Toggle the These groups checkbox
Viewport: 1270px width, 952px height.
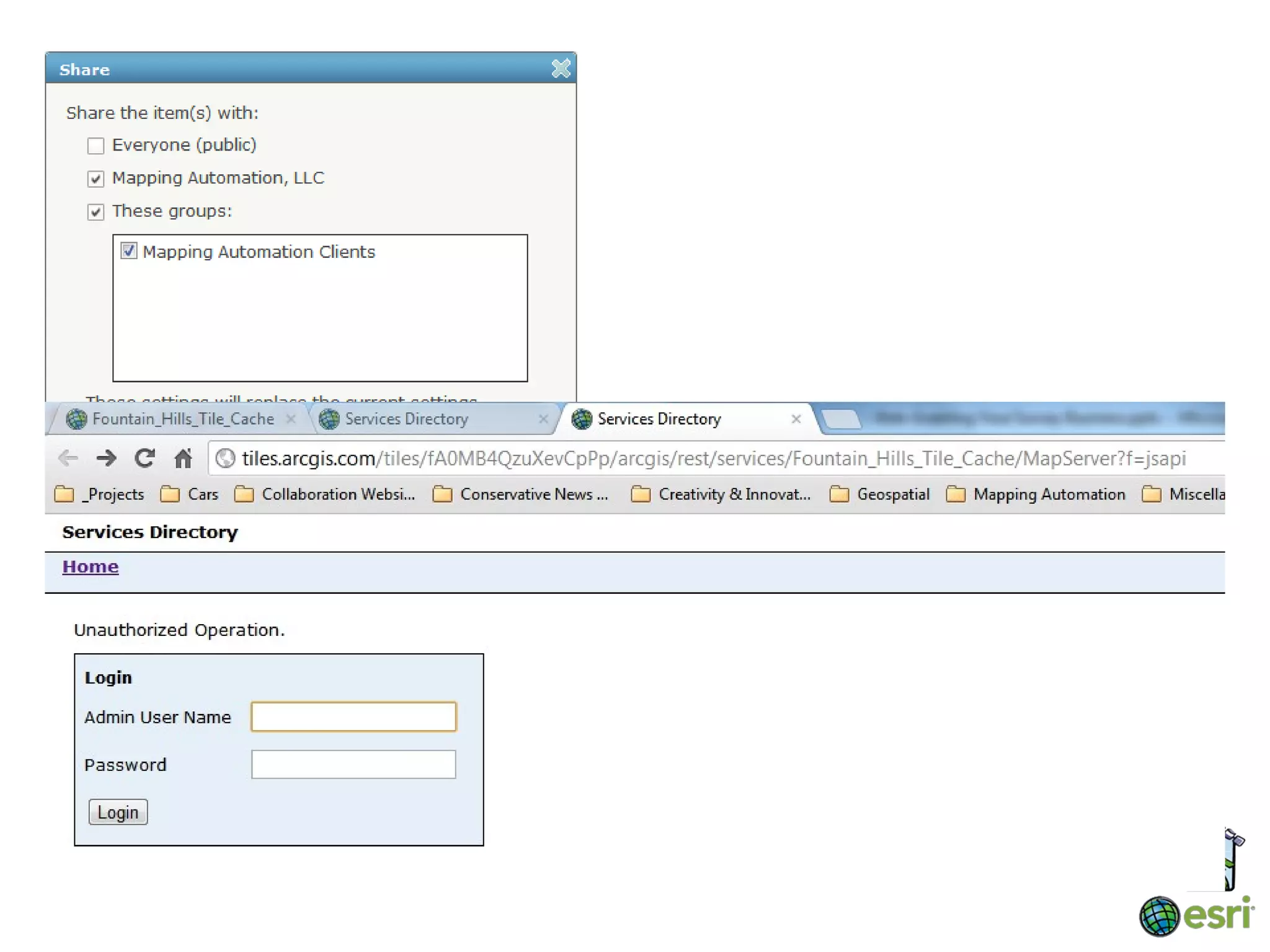(95, 212)
